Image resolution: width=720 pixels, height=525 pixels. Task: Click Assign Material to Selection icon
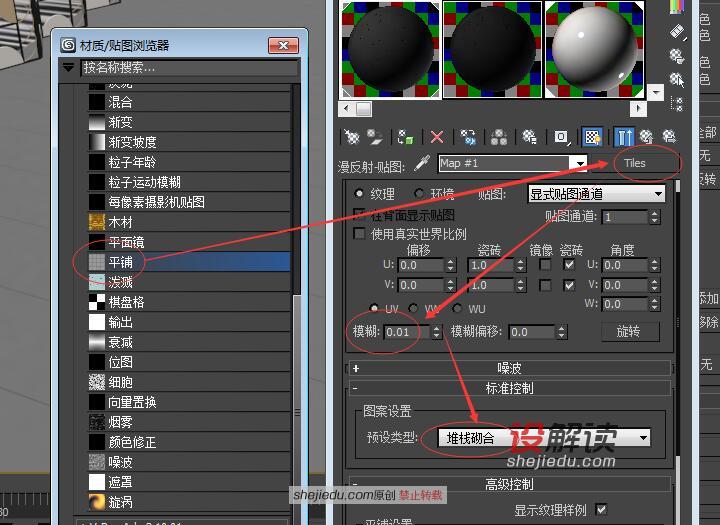405,137
